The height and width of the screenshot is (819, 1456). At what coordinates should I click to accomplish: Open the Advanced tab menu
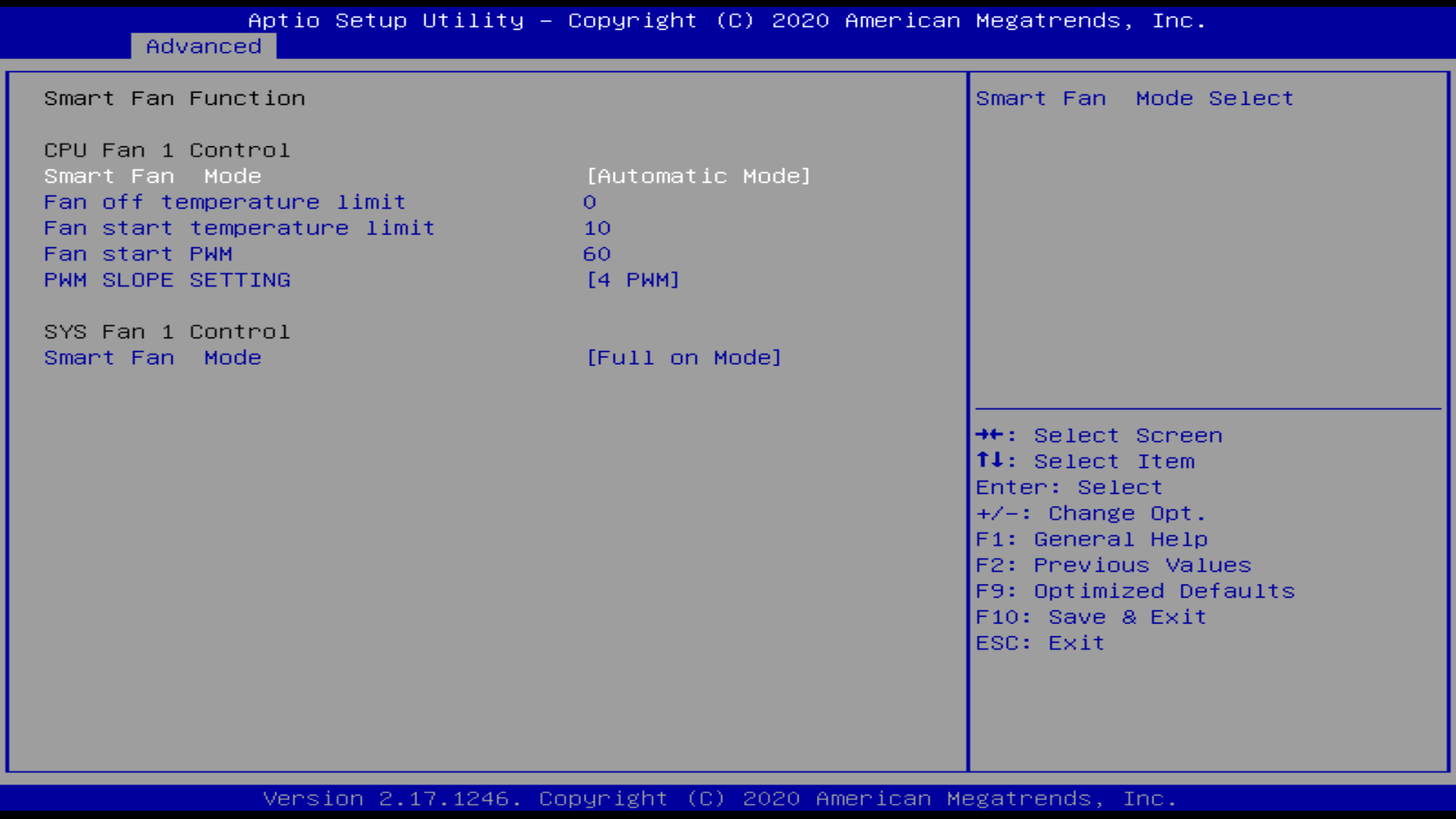(204, 46)
